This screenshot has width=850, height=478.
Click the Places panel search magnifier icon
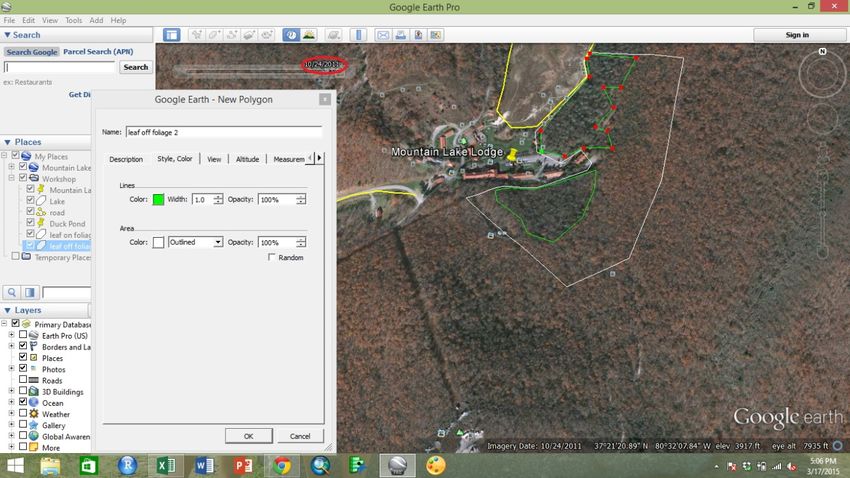click(x=12, y=293)
